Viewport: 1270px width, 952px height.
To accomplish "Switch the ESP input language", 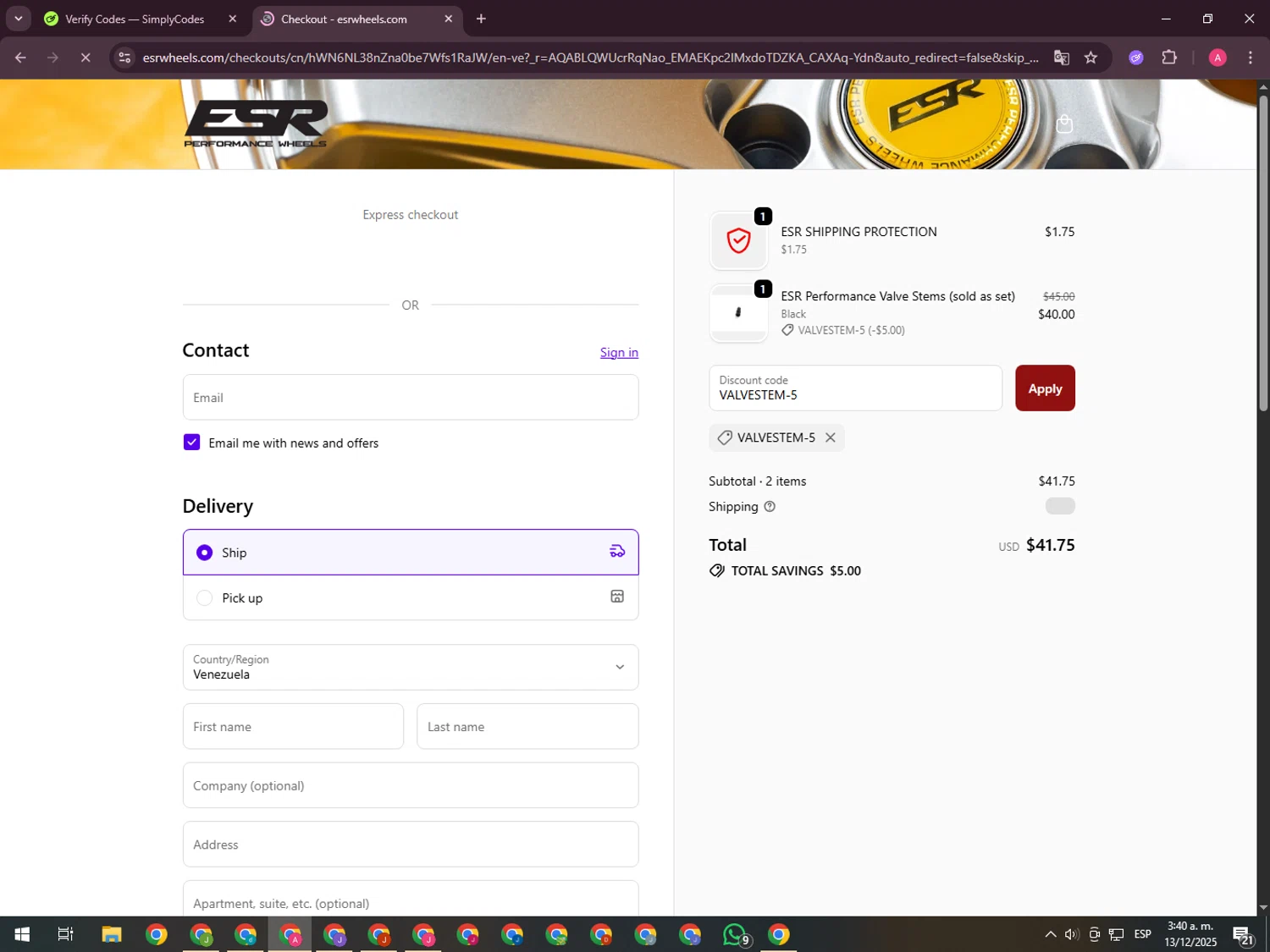I will point(1143,934).
